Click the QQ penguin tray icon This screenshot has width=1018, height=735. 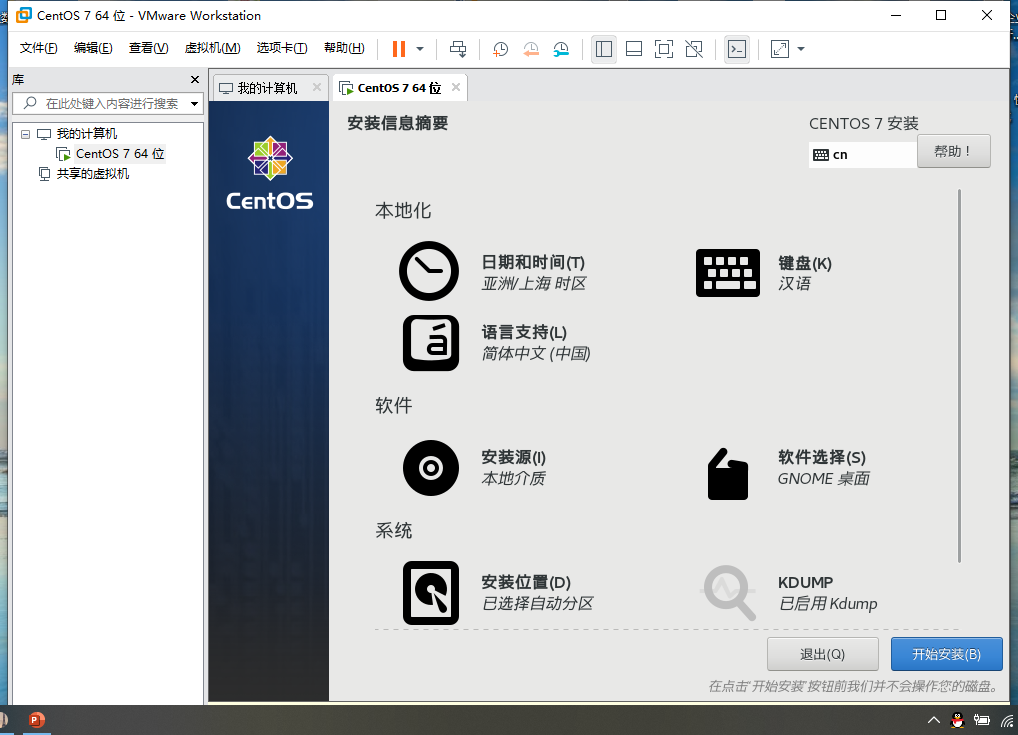[957, 720]
